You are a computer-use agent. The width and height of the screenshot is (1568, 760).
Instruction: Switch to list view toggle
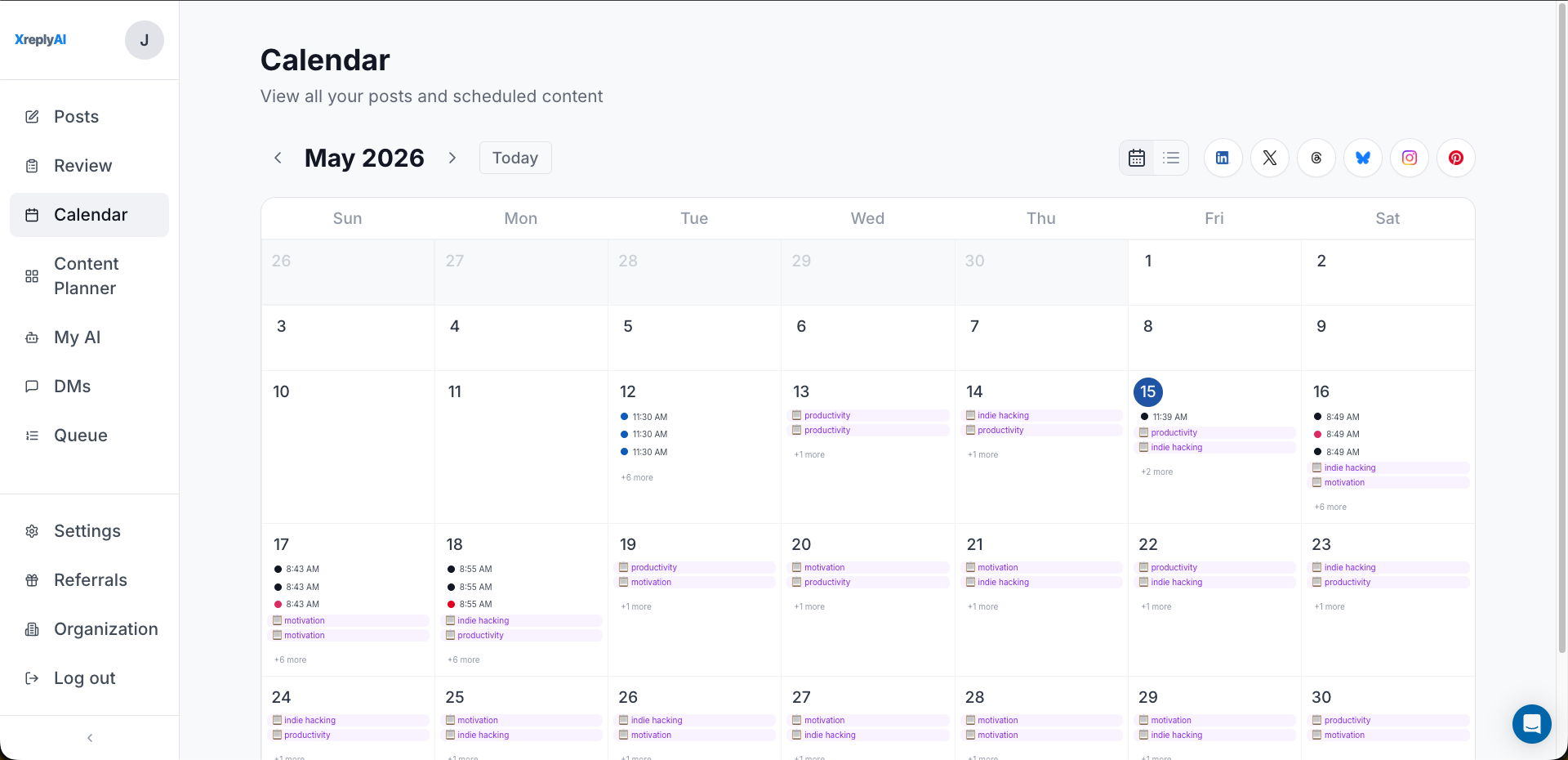(x=1171, y=158)
